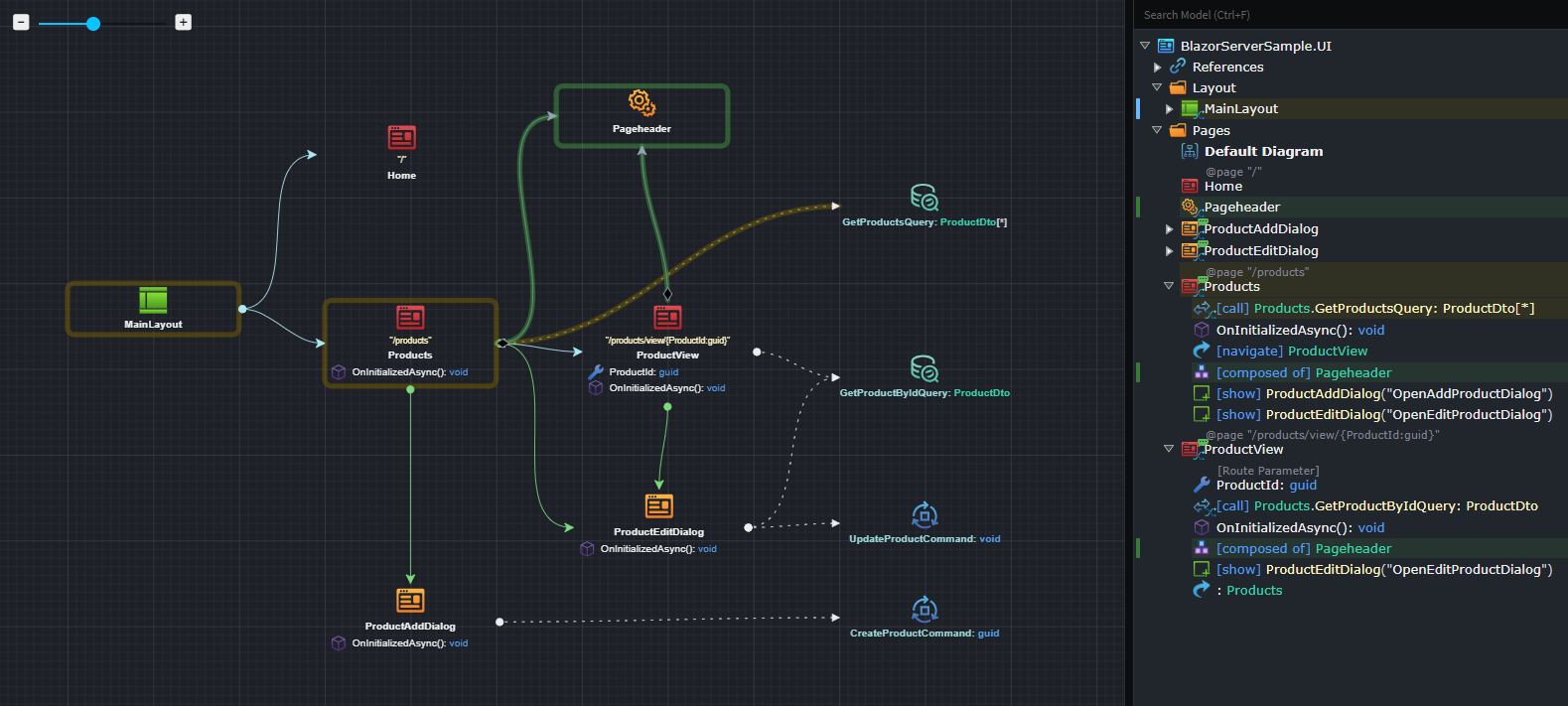Collapse the Products tree node
This screenshot has width=1568, height=706.
(x=1169, y=286)
